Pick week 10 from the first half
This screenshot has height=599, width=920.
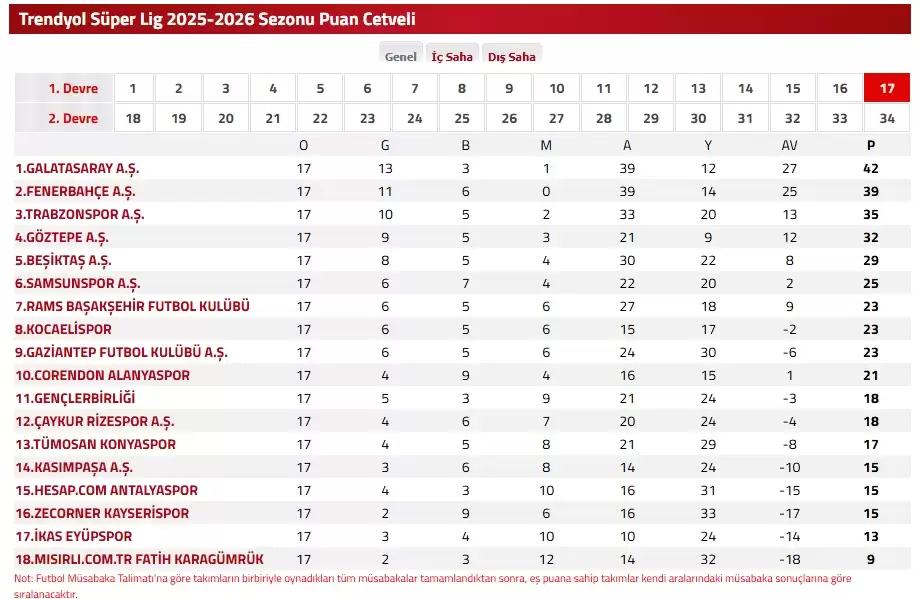(557, 88)
